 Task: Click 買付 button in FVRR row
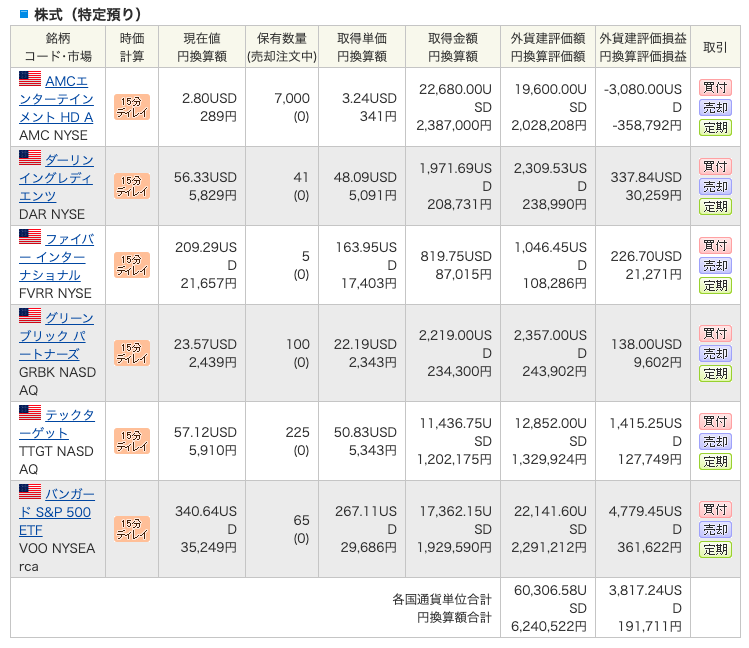pos(715,245)
